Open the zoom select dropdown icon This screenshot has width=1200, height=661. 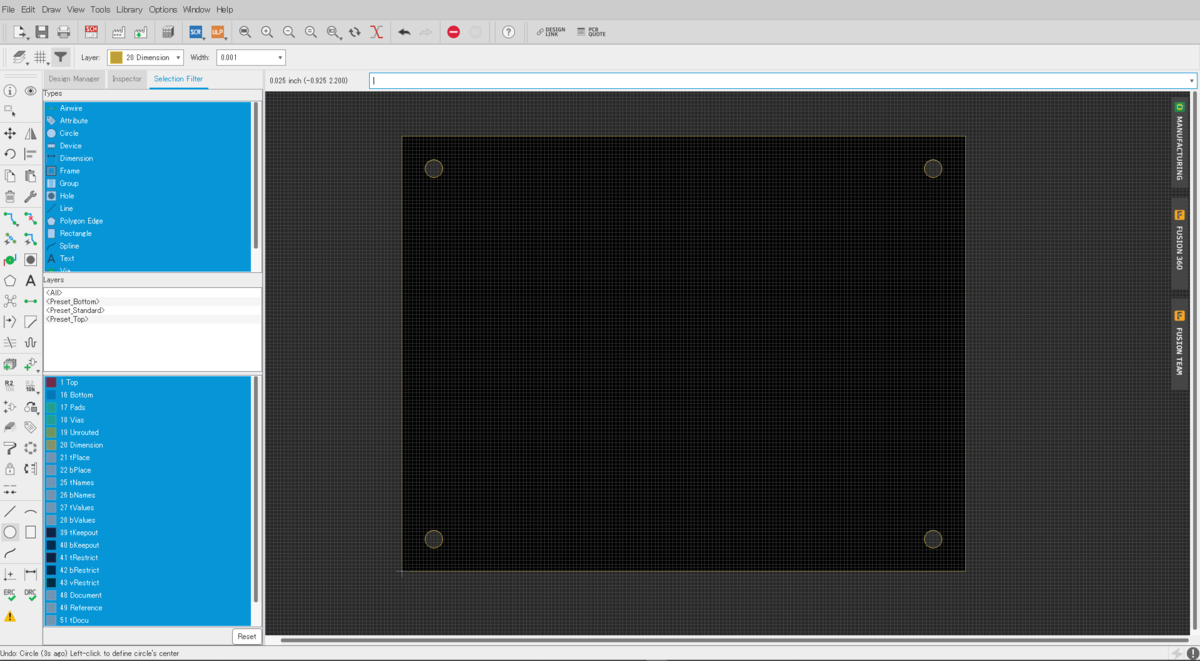click(333, 32)
